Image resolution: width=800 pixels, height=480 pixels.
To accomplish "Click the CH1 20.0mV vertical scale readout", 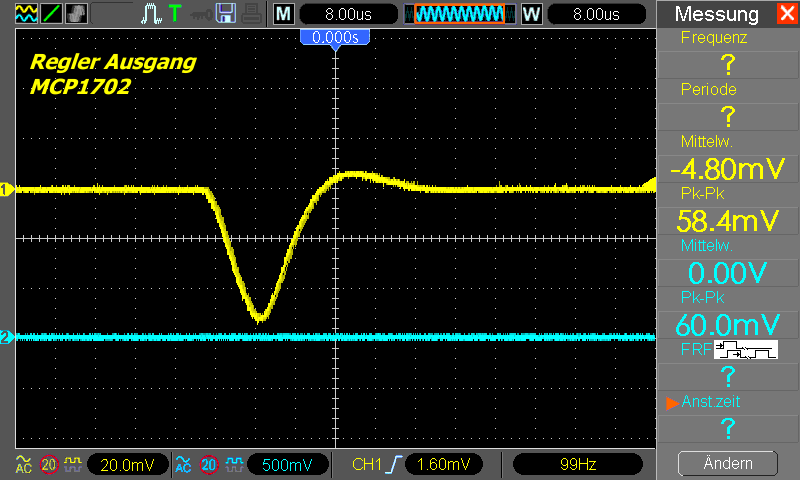I will tap(128, 464).
